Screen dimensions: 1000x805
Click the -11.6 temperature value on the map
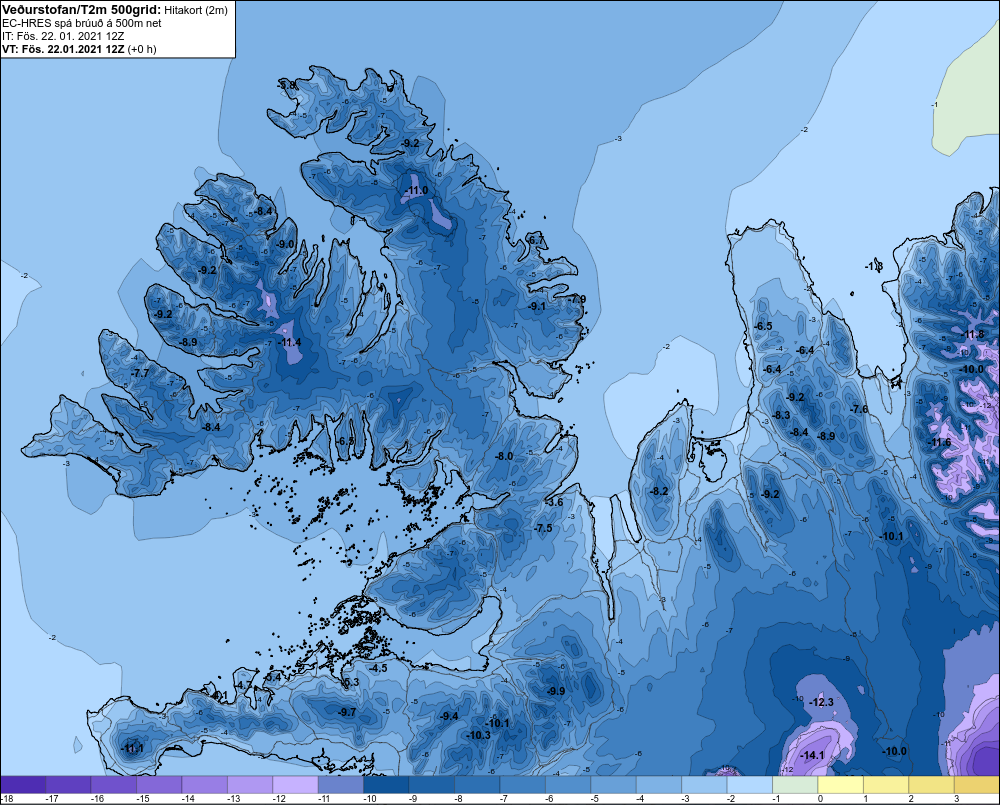(939, 442)
